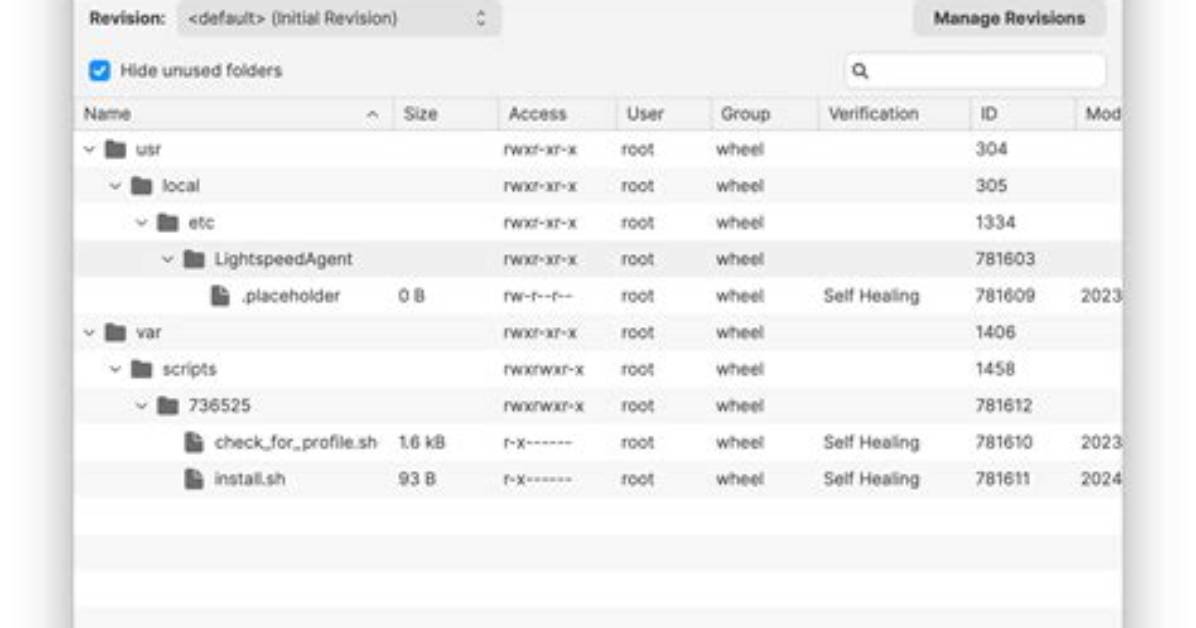
Task: Collapse the var folder chevron
Action: click(x=89, y=333)
